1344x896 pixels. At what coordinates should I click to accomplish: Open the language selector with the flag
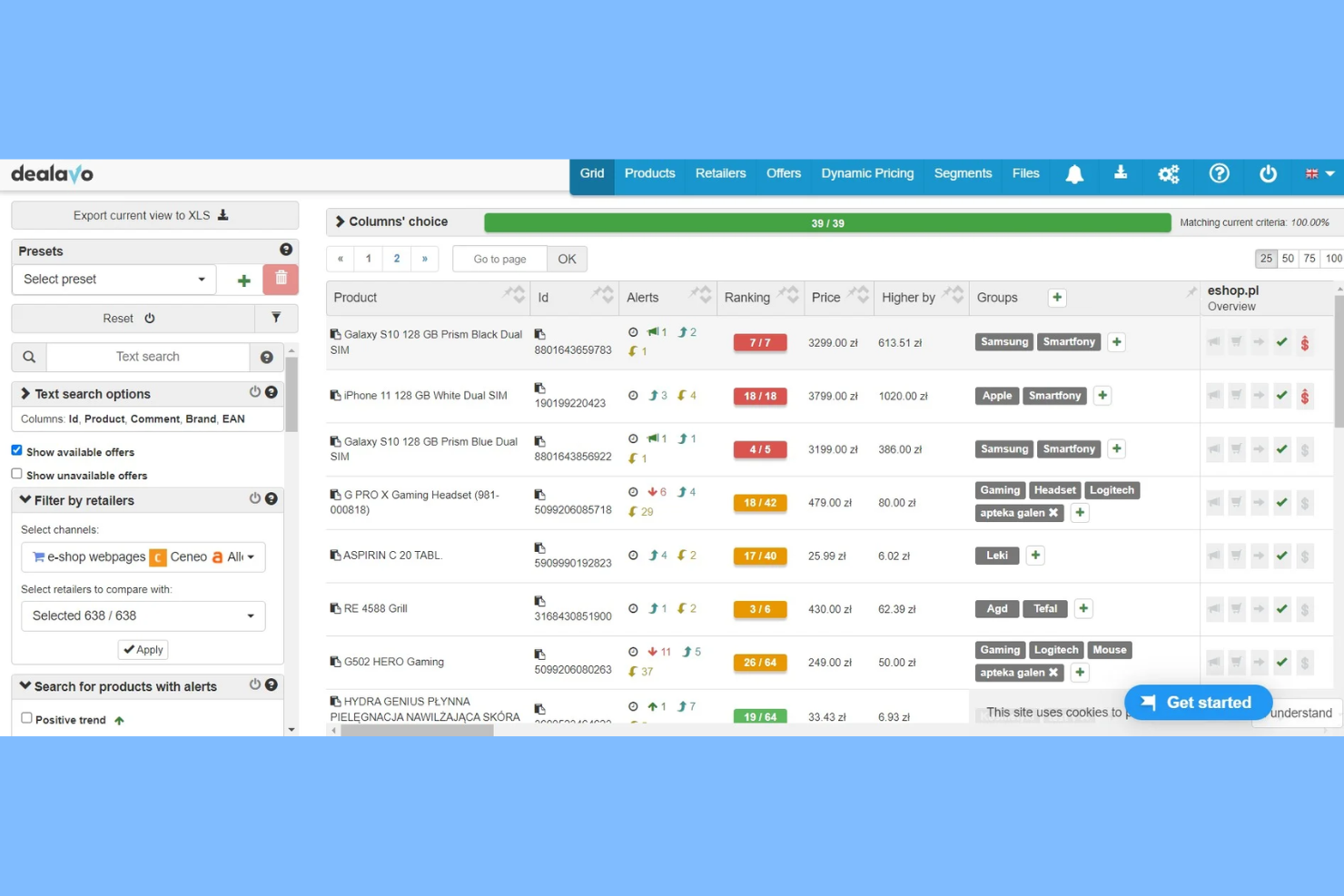[x=1319, y=173]
